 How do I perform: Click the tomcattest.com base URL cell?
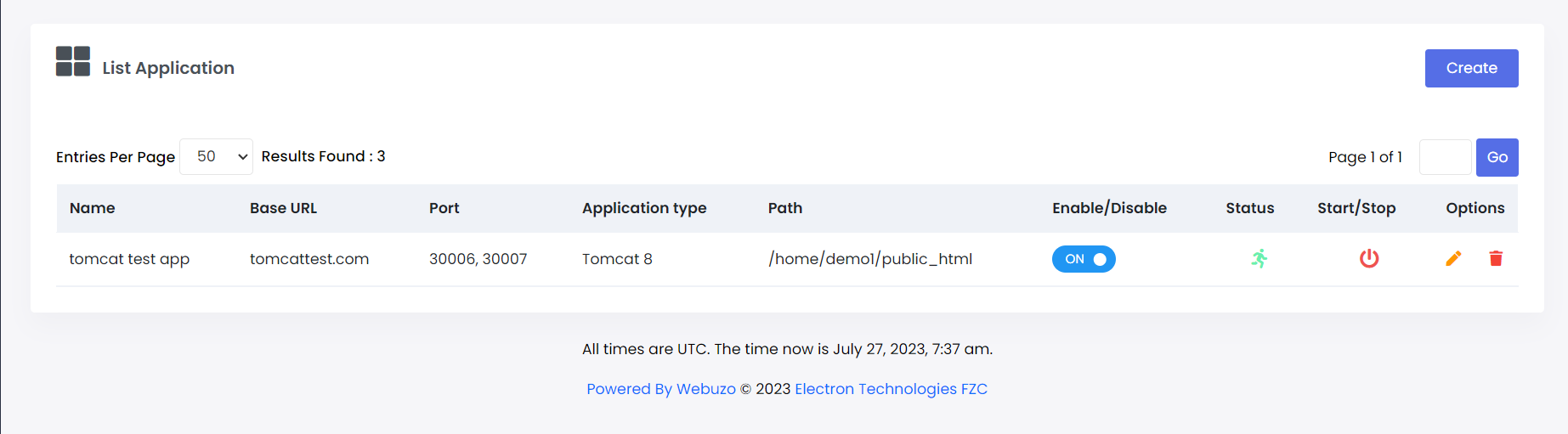[x=309, y=259]
